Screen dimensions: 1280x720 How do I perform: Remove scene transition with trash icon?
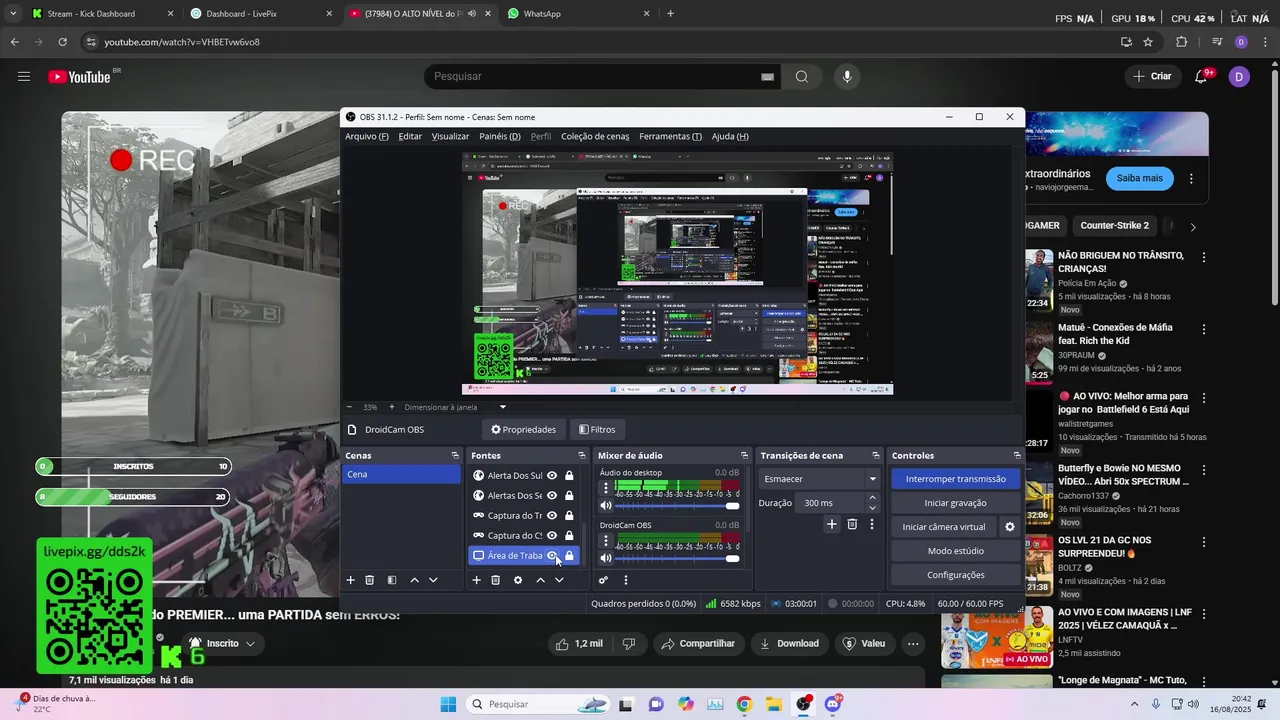point(852,524)
